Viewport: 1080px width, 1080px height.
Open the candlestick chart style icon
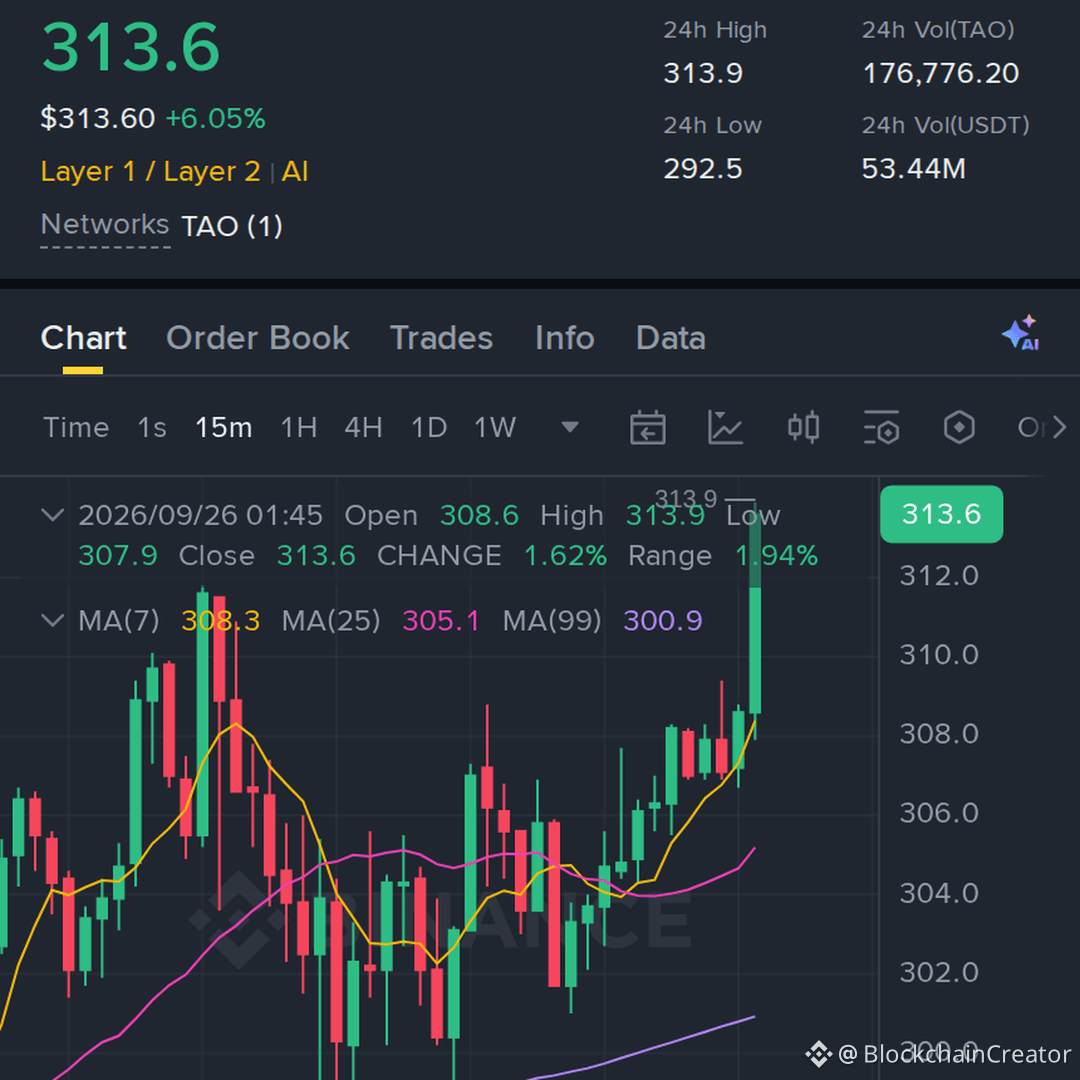tap(803, 428)
